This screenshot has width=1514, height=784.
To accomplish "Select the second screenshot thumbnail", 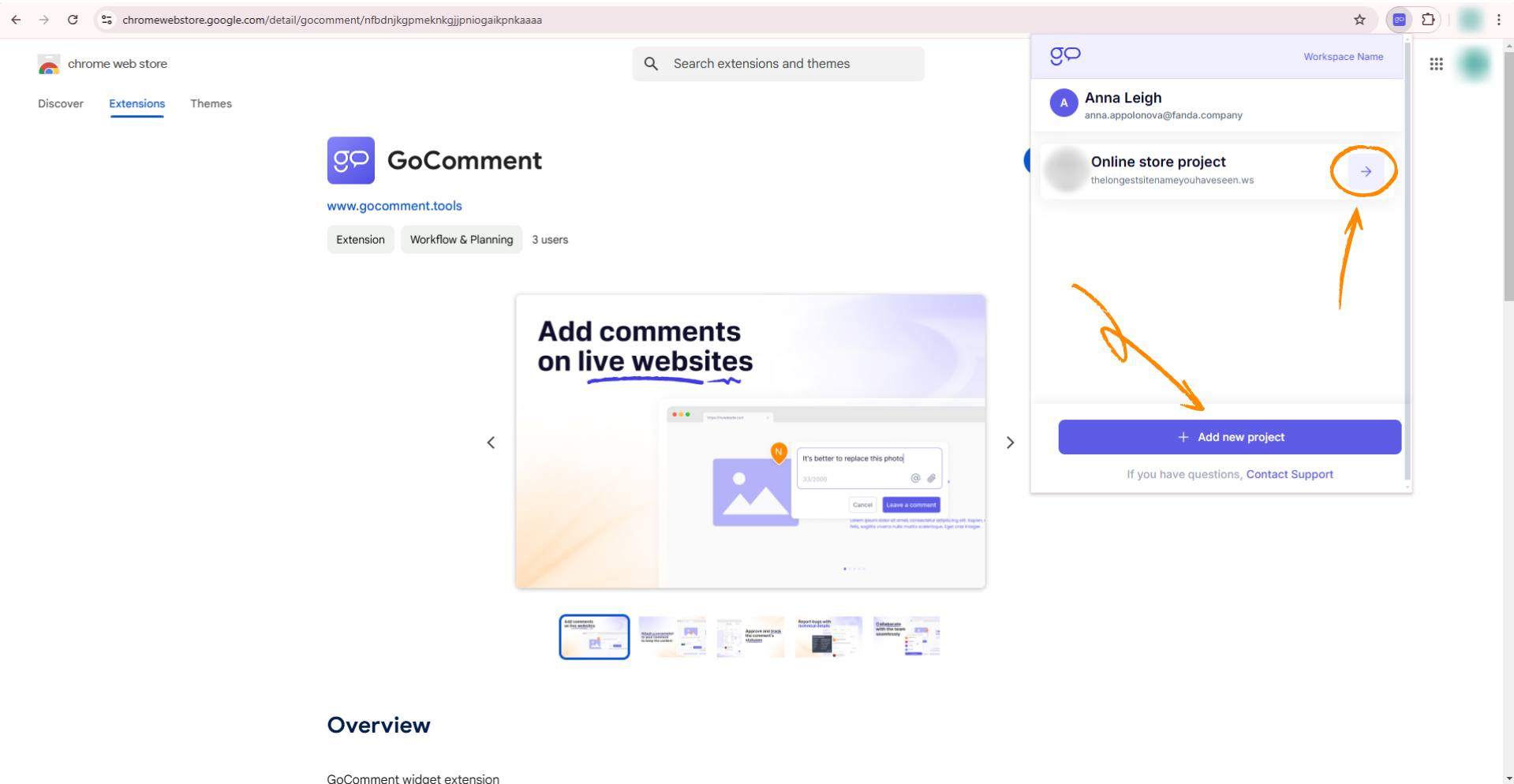I will click(x=672, y=637).
